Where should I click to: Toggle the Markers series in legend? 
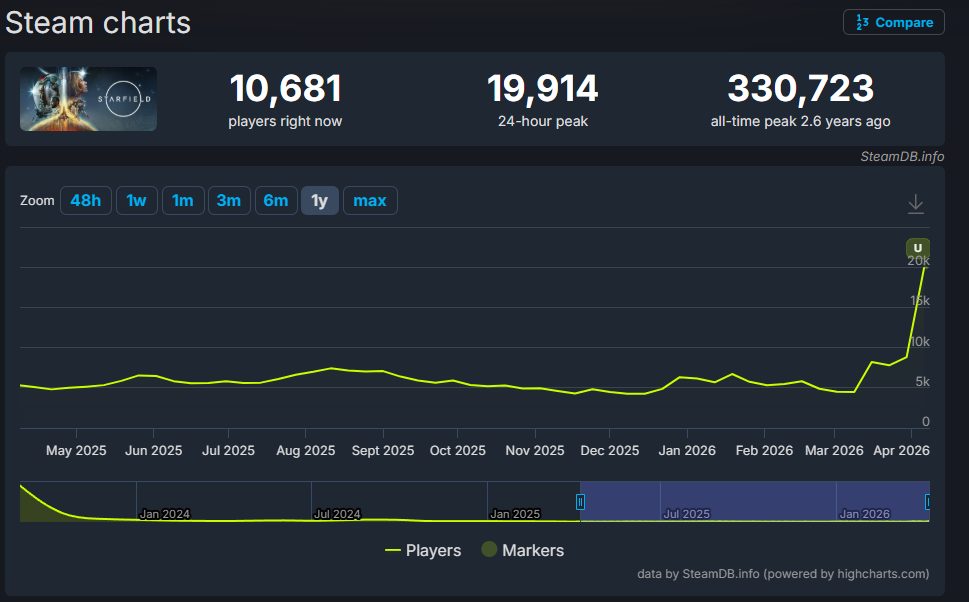point(523,550)
